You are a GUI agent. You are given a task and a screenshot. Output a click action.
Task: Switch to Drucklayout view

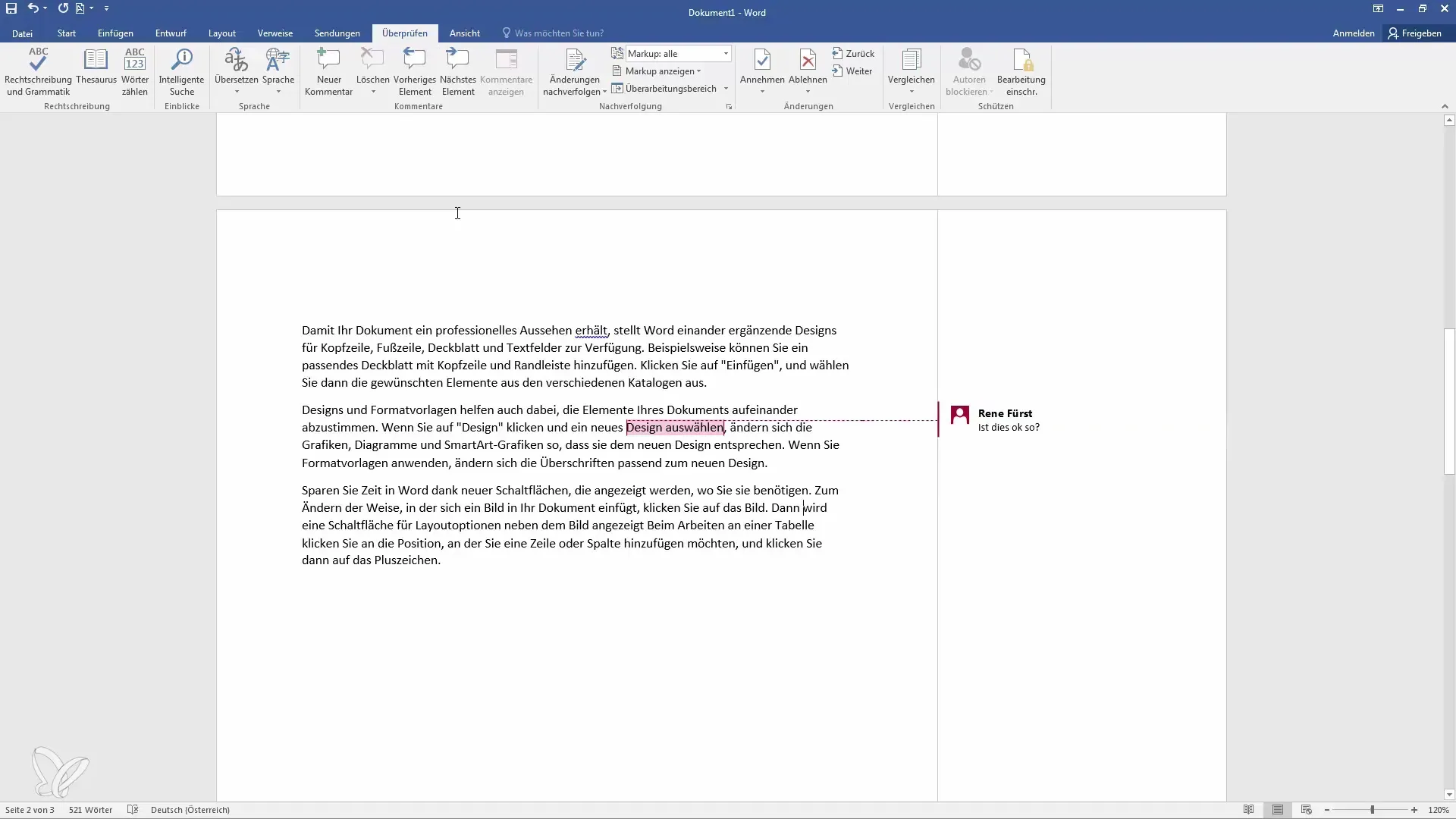1278,810
